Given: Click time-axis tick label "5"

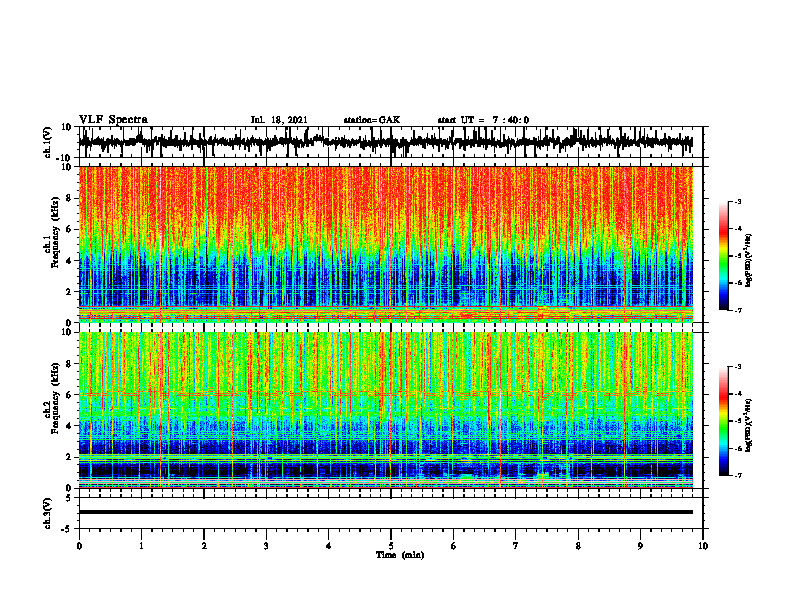Looking at the screenshot, I should 391,546.
